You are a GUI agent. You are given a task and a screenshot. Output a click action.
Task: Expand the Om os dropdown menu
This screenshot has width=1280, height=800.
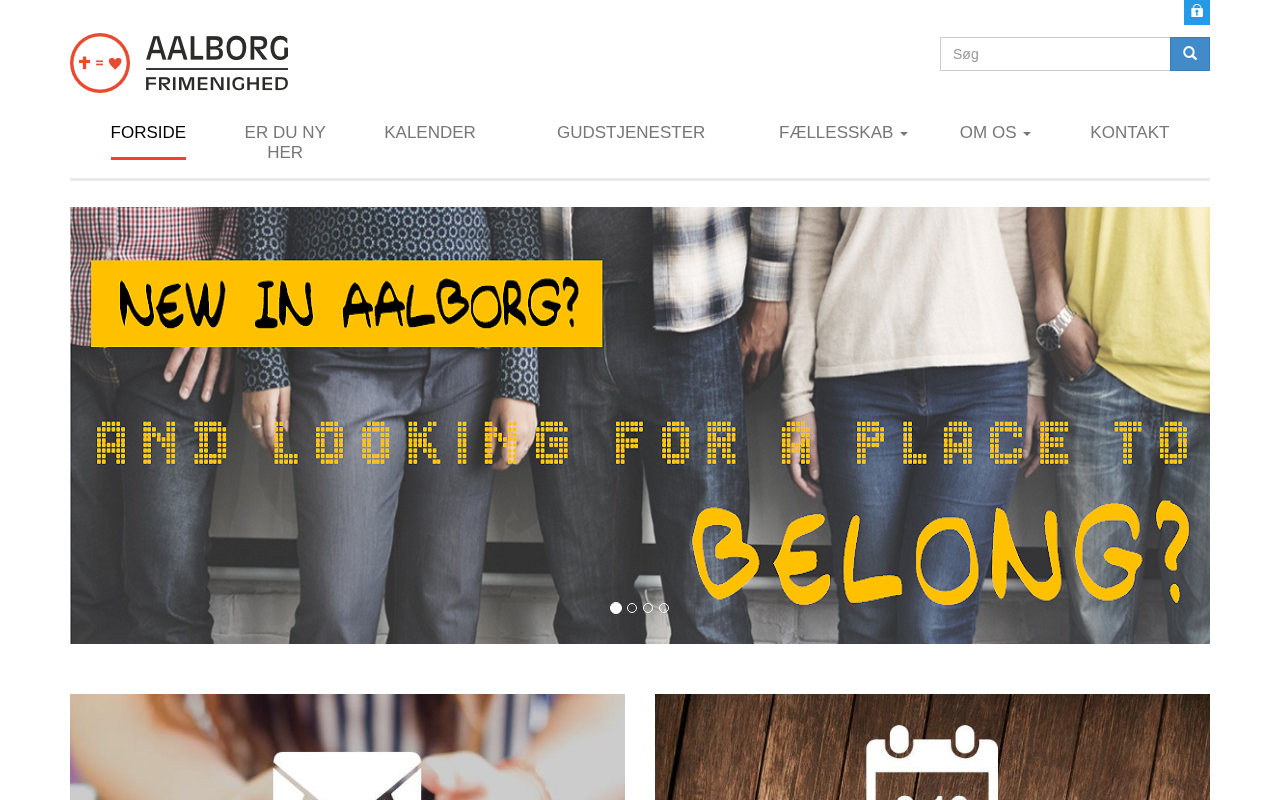(x=995, y=133)
